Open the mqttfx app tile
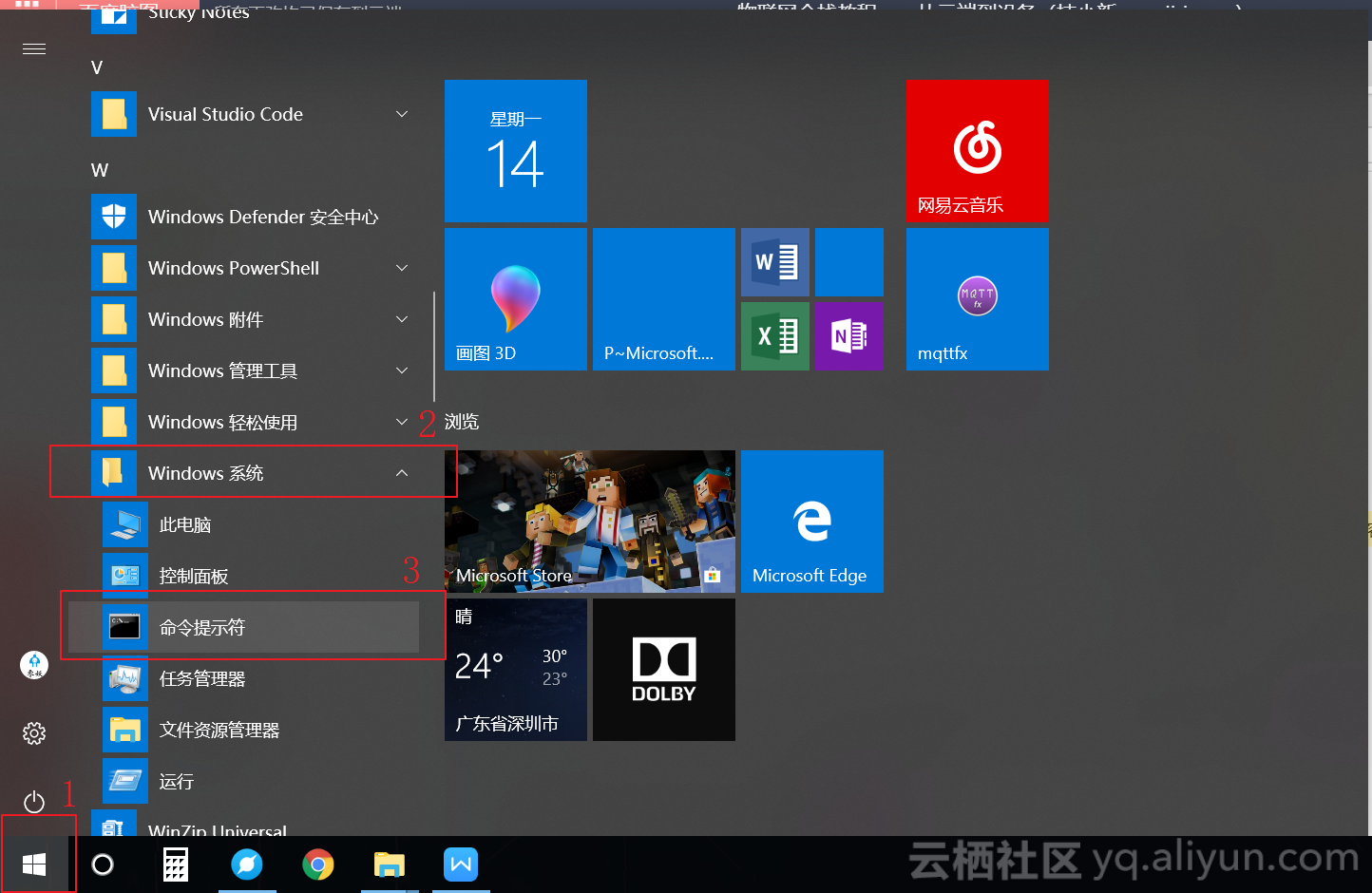This screenshot has width=1372, height=893. coord(977,298)
